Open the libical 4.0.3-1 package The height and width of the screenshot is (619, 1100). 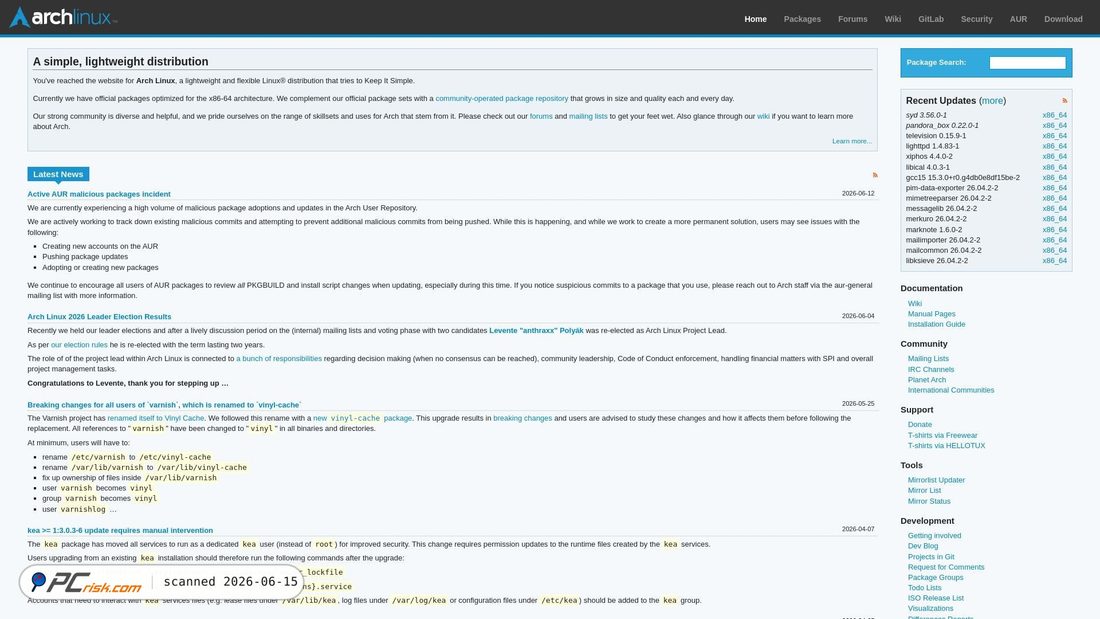click(x=927, y=167)
